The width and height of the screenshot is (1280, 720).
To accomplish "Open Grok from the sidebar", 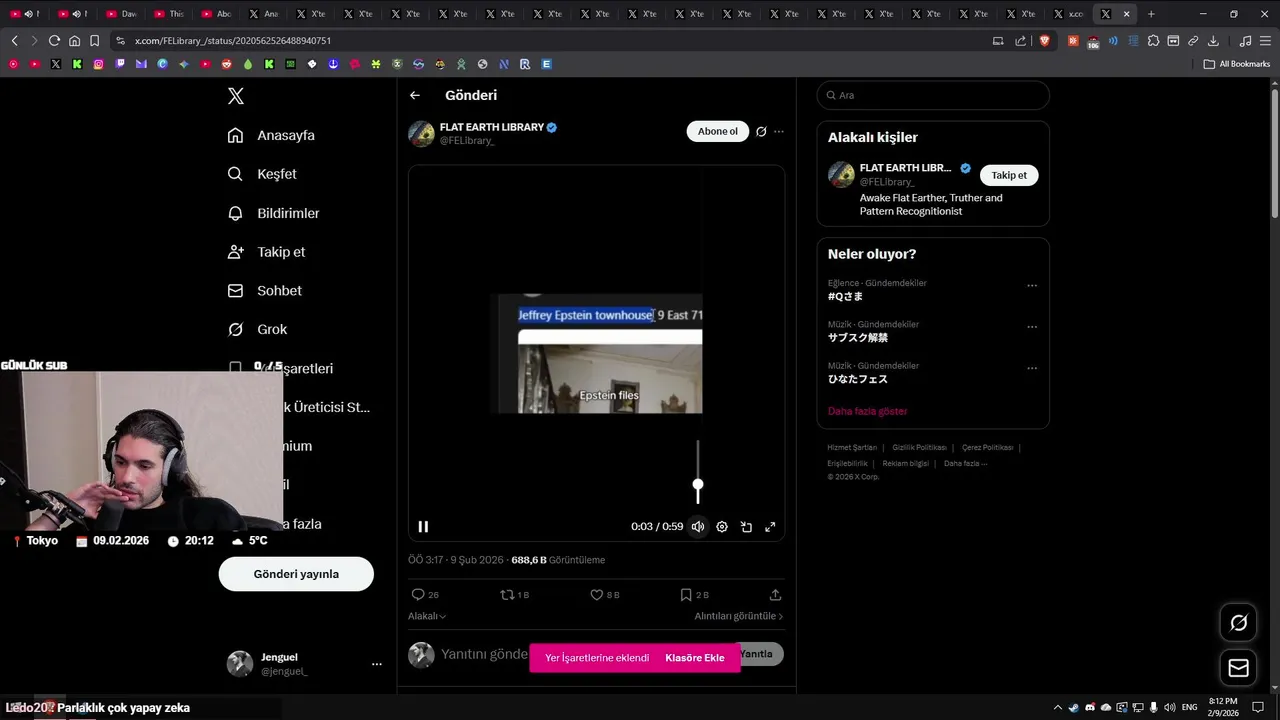I will pos(257,329).
